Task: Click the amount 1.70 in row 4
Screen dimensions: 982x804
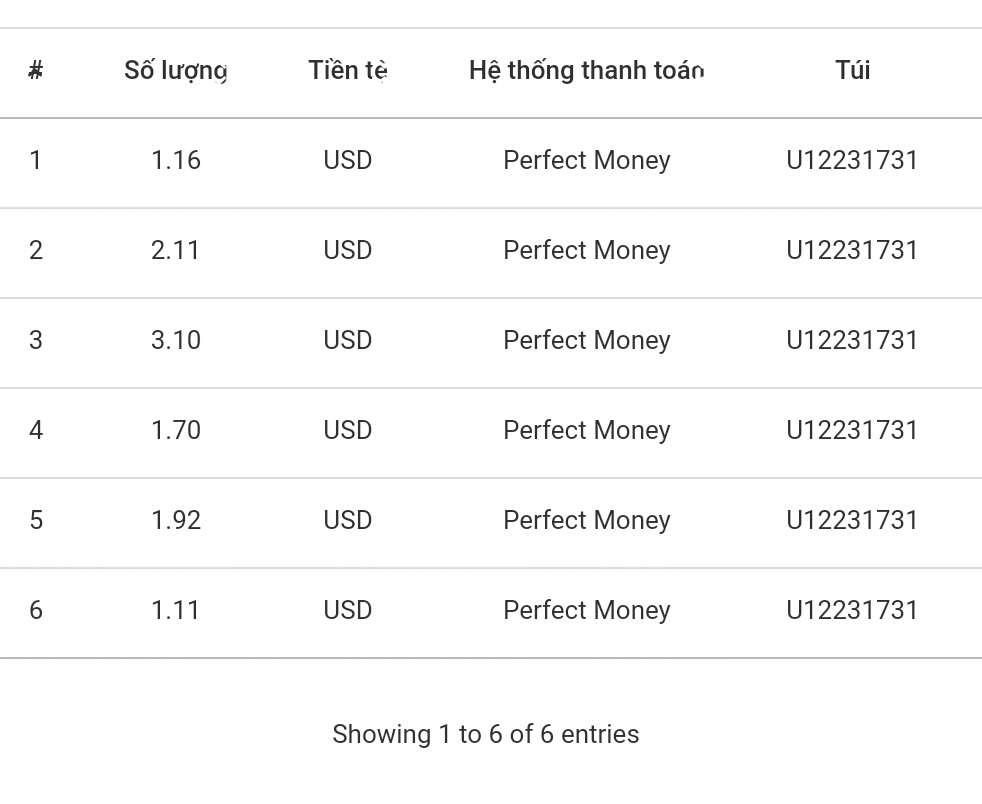Action: [176, 431]
